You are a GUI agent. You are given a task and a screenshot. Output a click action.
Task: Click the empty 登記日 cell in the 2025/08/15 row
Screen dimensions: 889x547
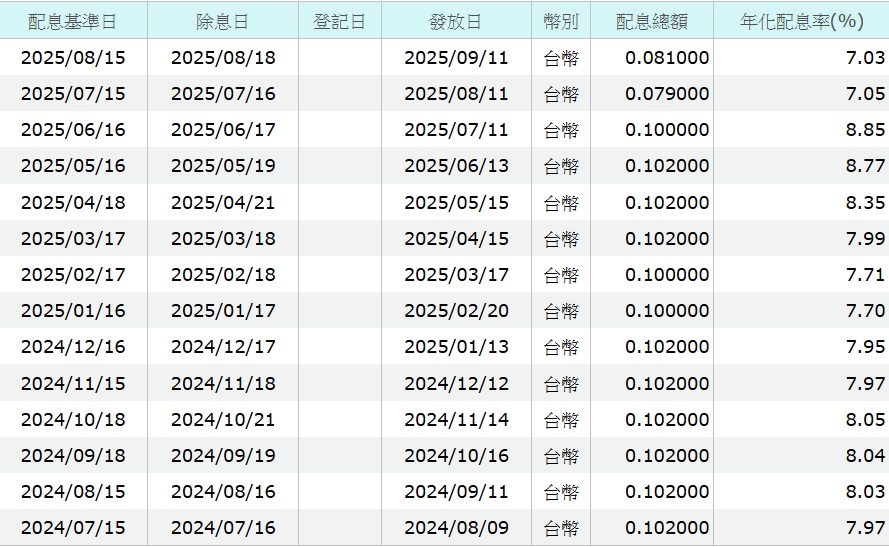pos(339,58)
